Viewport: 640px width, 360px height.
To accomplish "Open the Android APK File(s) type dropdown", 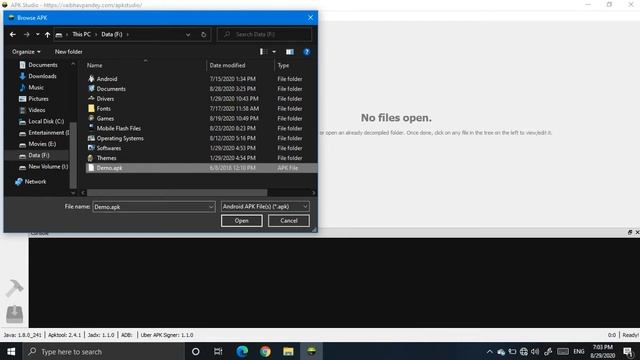I will [x=265, y=207].
